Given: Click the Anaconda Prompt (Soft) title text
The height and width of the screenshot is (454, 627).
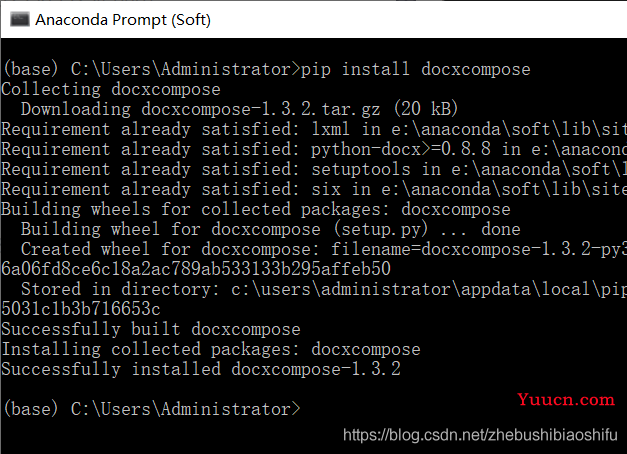Looking at the screenshot, I should [x=123, y=20].
